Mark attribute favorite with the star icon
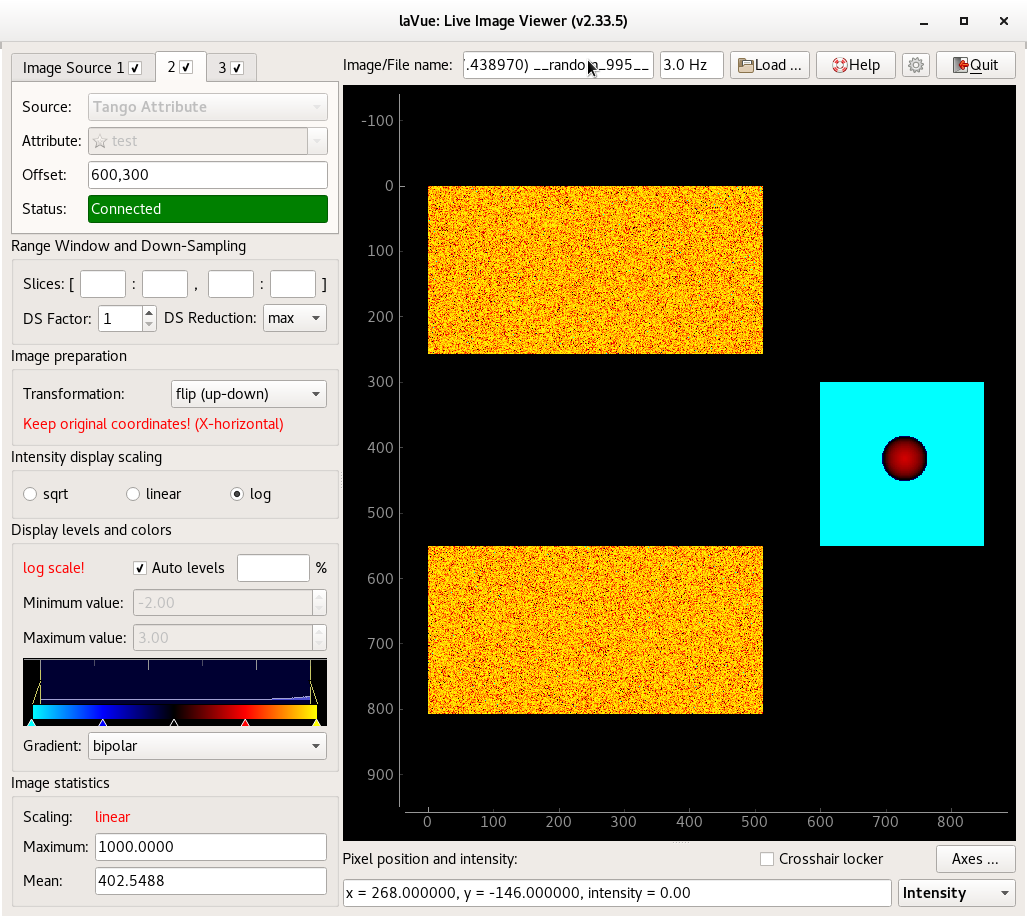1027x918 pixels. point(103,141)
